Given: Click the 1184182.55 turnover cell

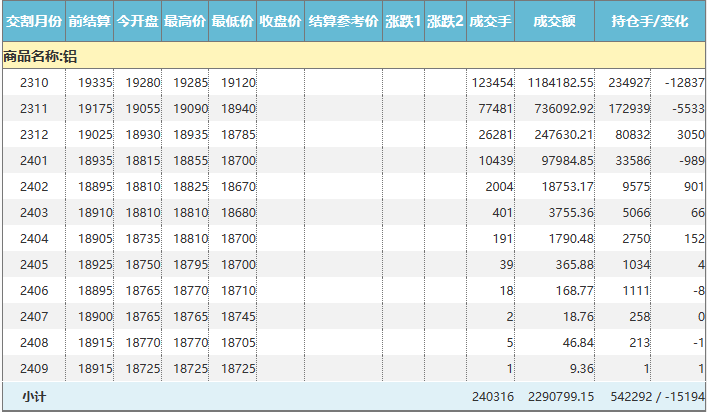Looking at the screenshot, I should coord(560,82).
